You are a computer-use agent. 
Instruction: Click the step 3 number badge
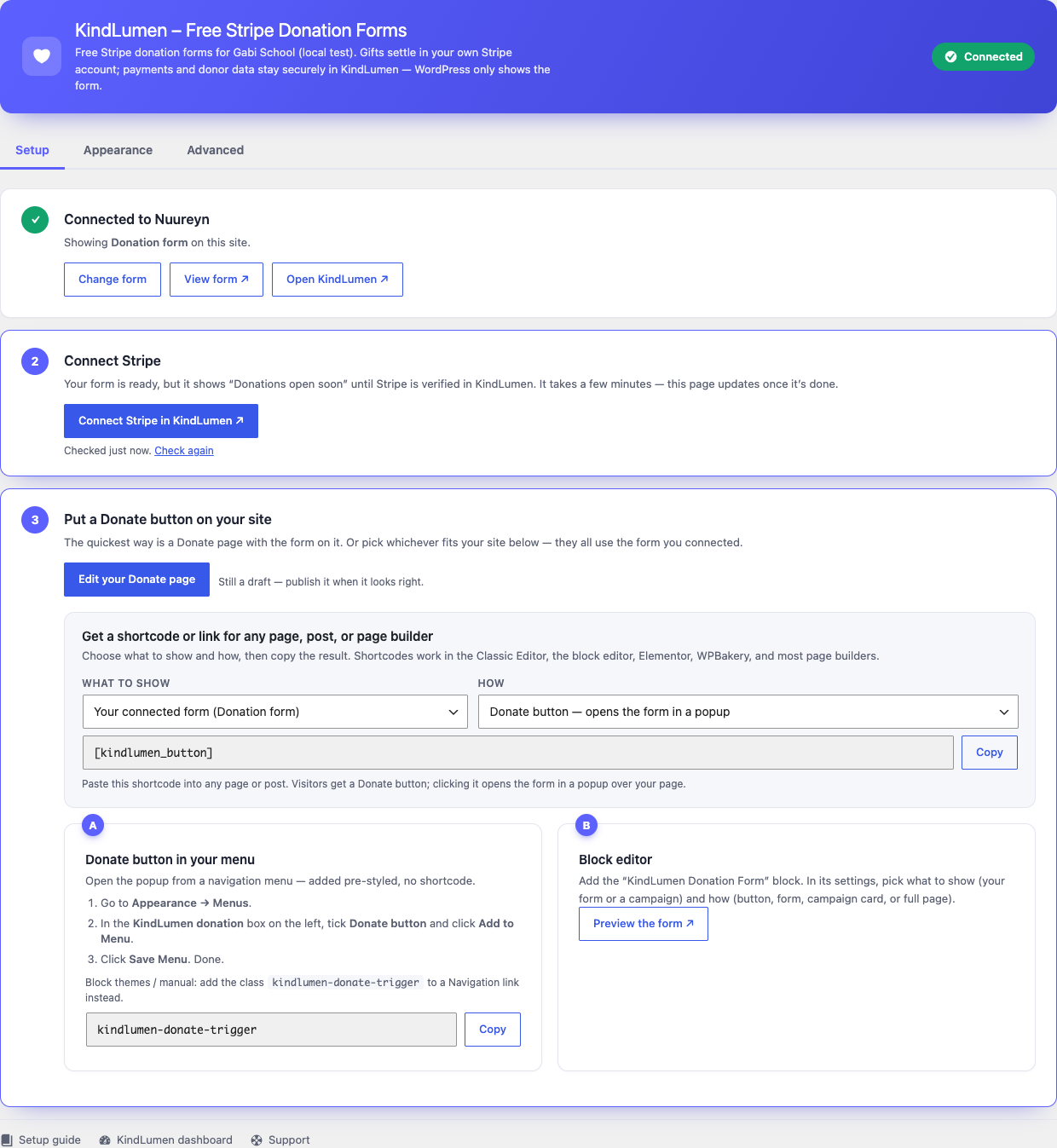pos(35,520)
